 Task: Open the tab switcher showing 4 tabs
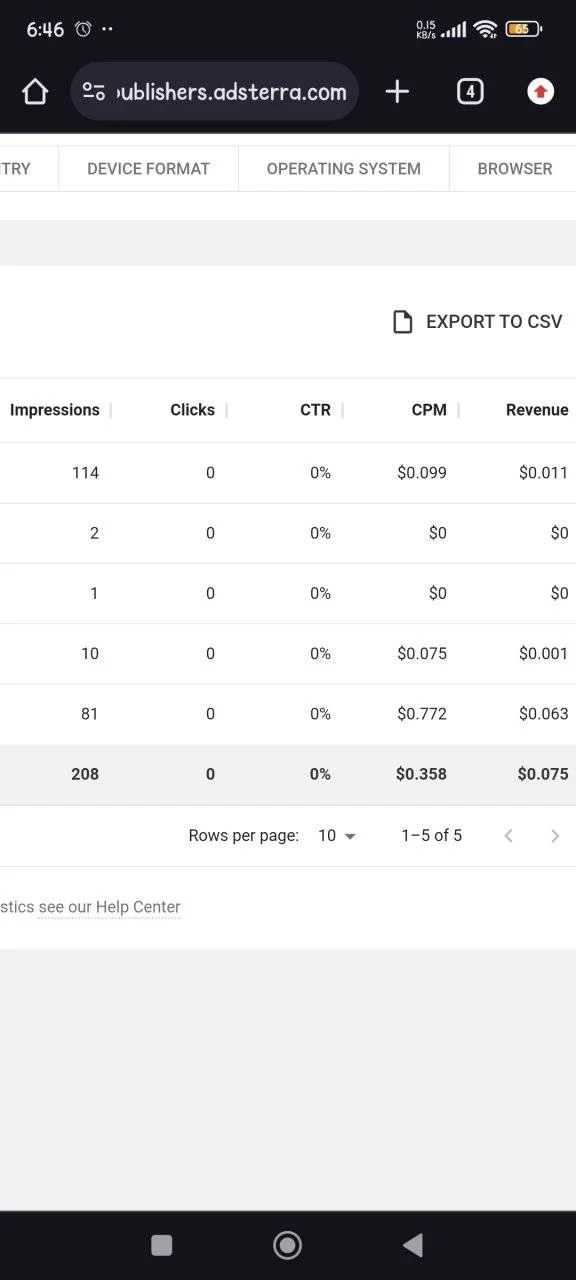(470, 92)
